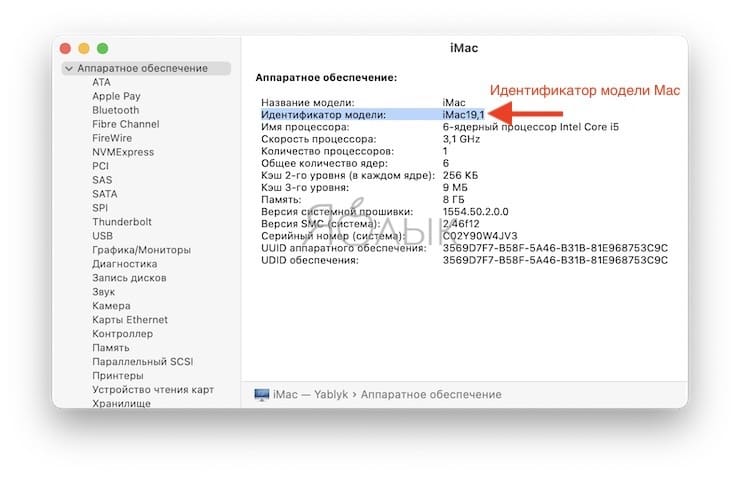Select FireWire in the sidebar
Viewport: 740px width, 477px height.
pyautogui.click(x=112, y=138)
